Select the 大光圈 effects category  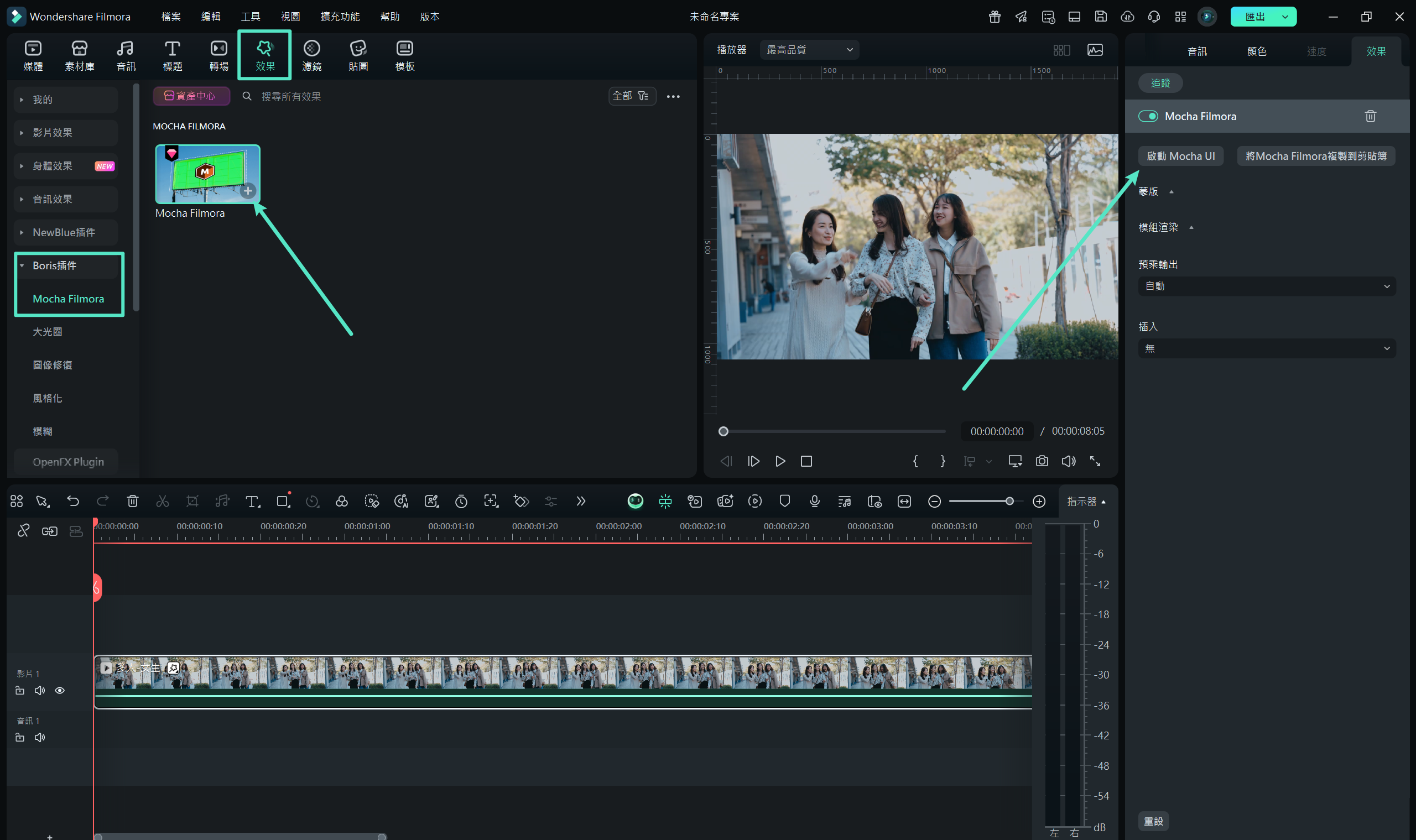click(x=48, y=332)
